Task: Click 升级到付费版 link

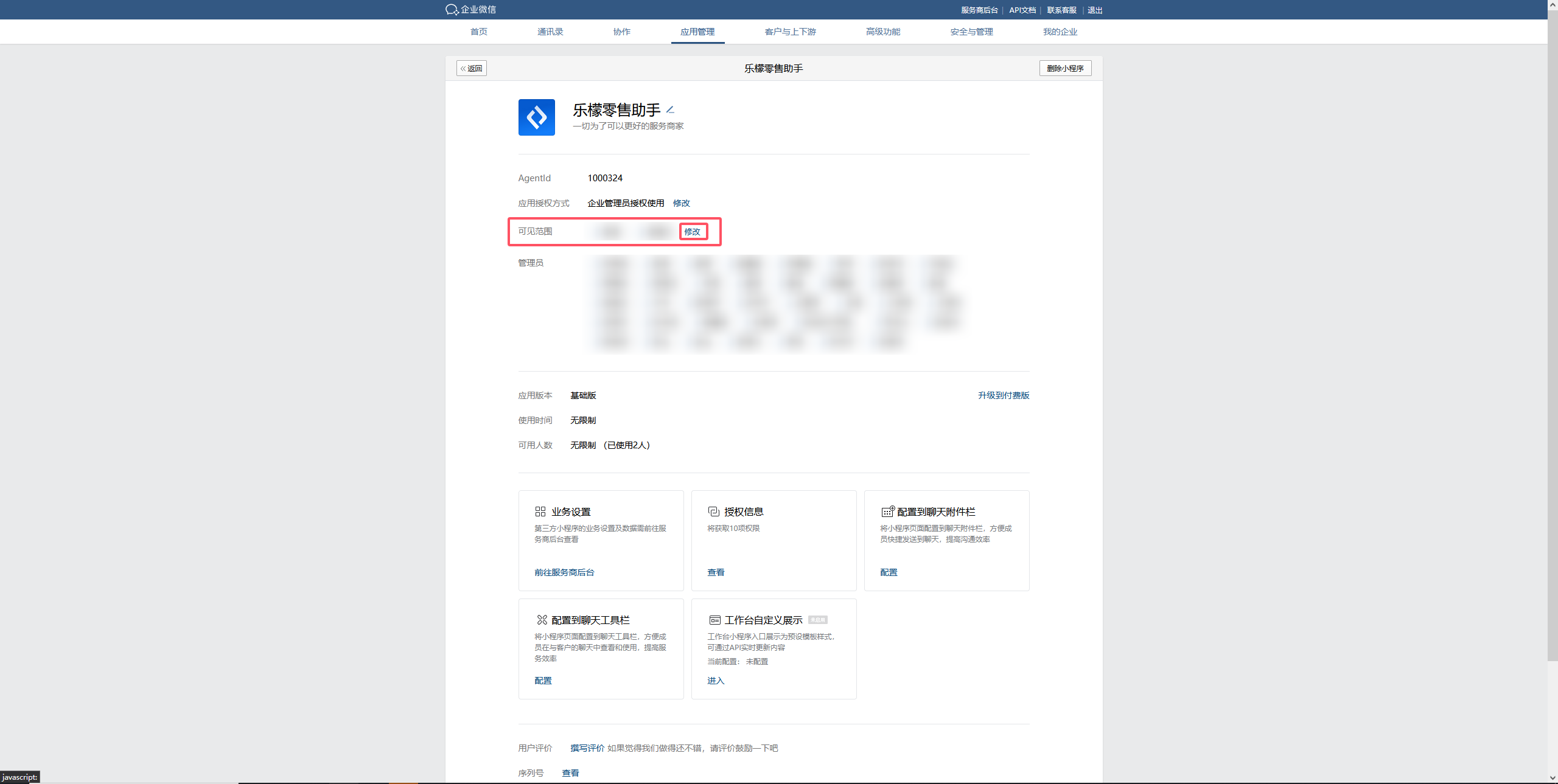Action: (1004, 395)
